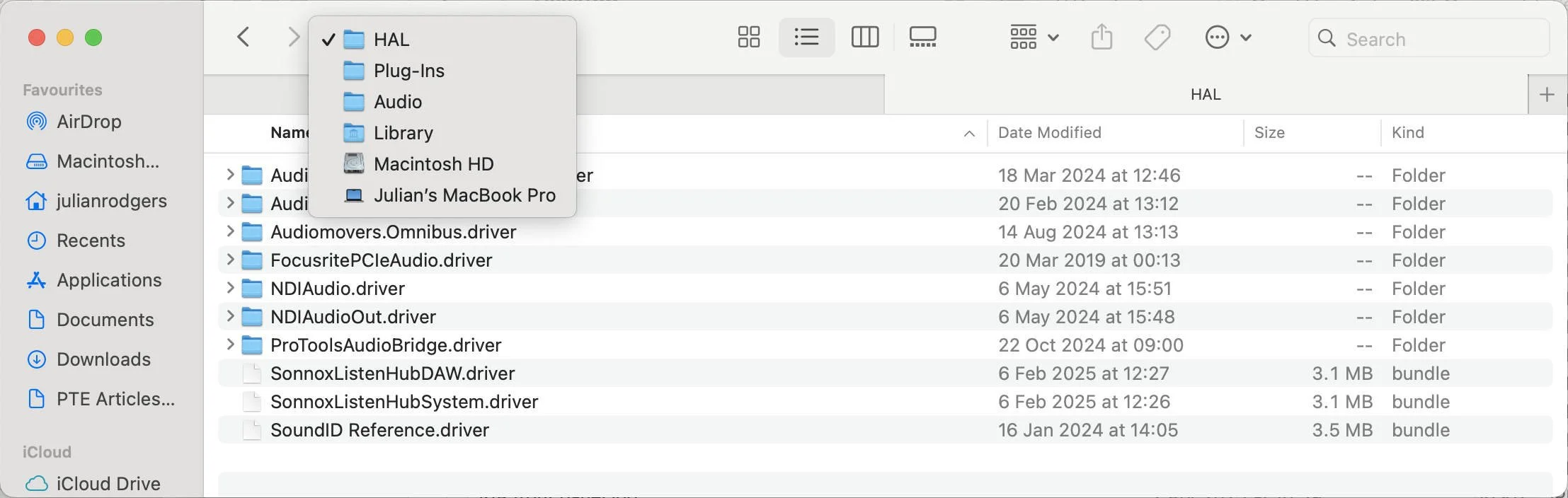Open Recents in sidebar
The image size is (1568, 498).
(x=75, y=241)
